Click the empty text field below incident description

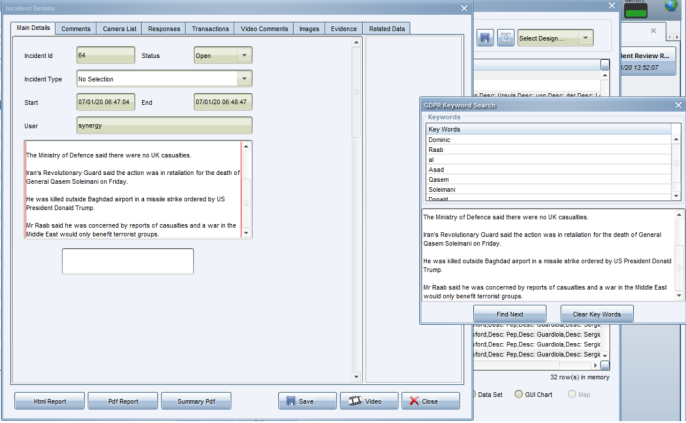[x=127, y=261]
